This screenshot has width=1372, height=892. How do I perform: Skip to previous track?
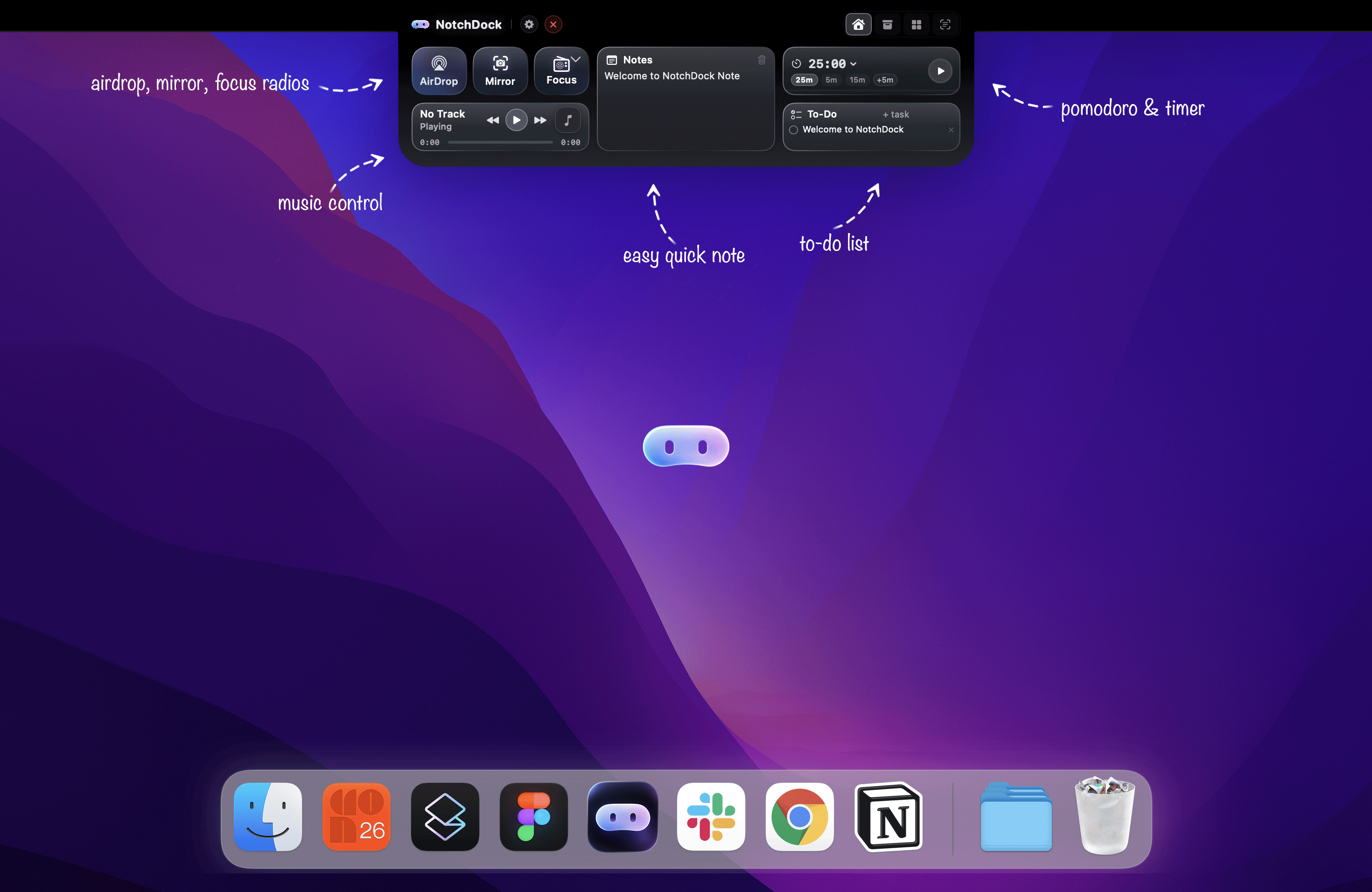(x=492, y=120)
